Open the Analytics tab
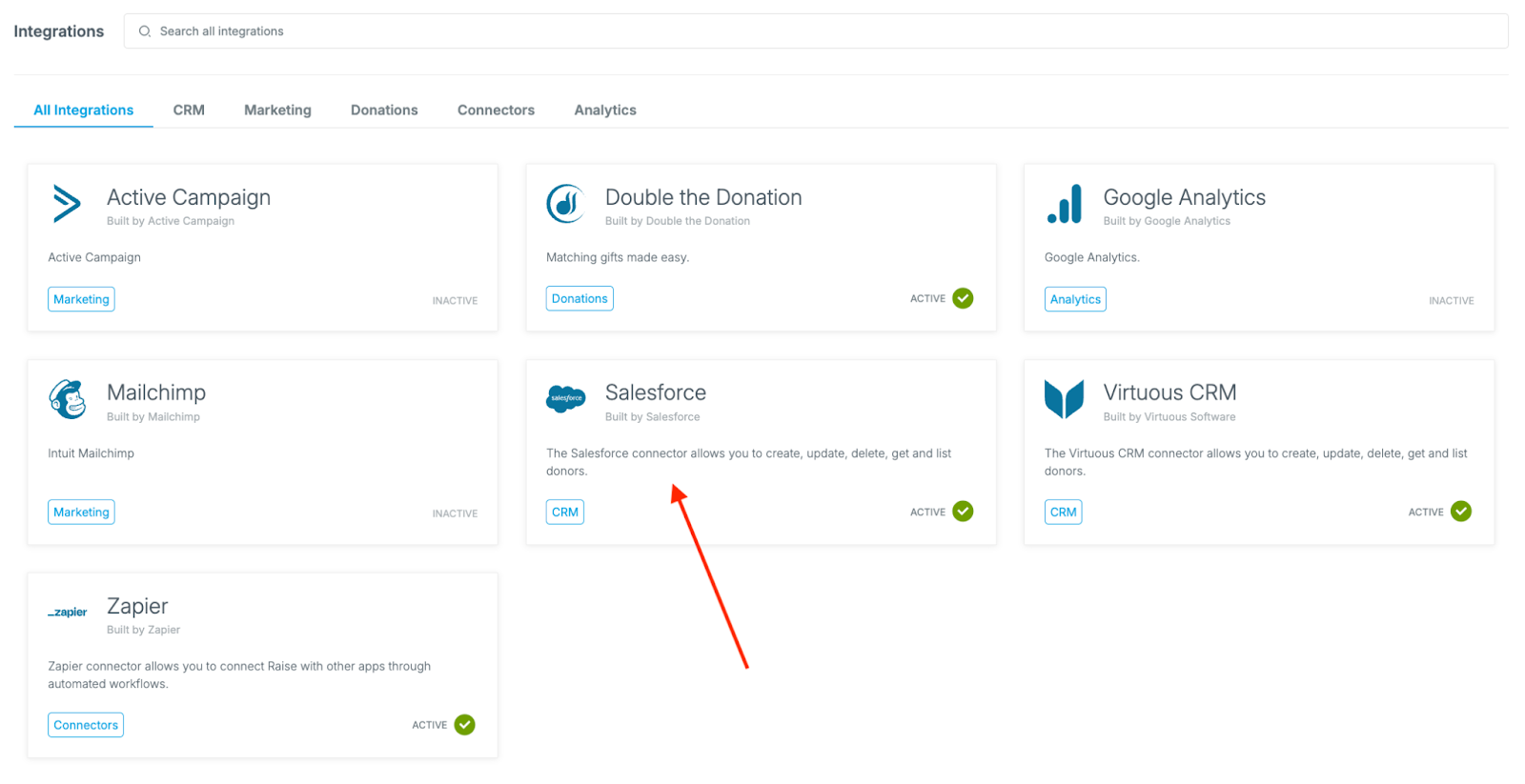 point(605,111)
